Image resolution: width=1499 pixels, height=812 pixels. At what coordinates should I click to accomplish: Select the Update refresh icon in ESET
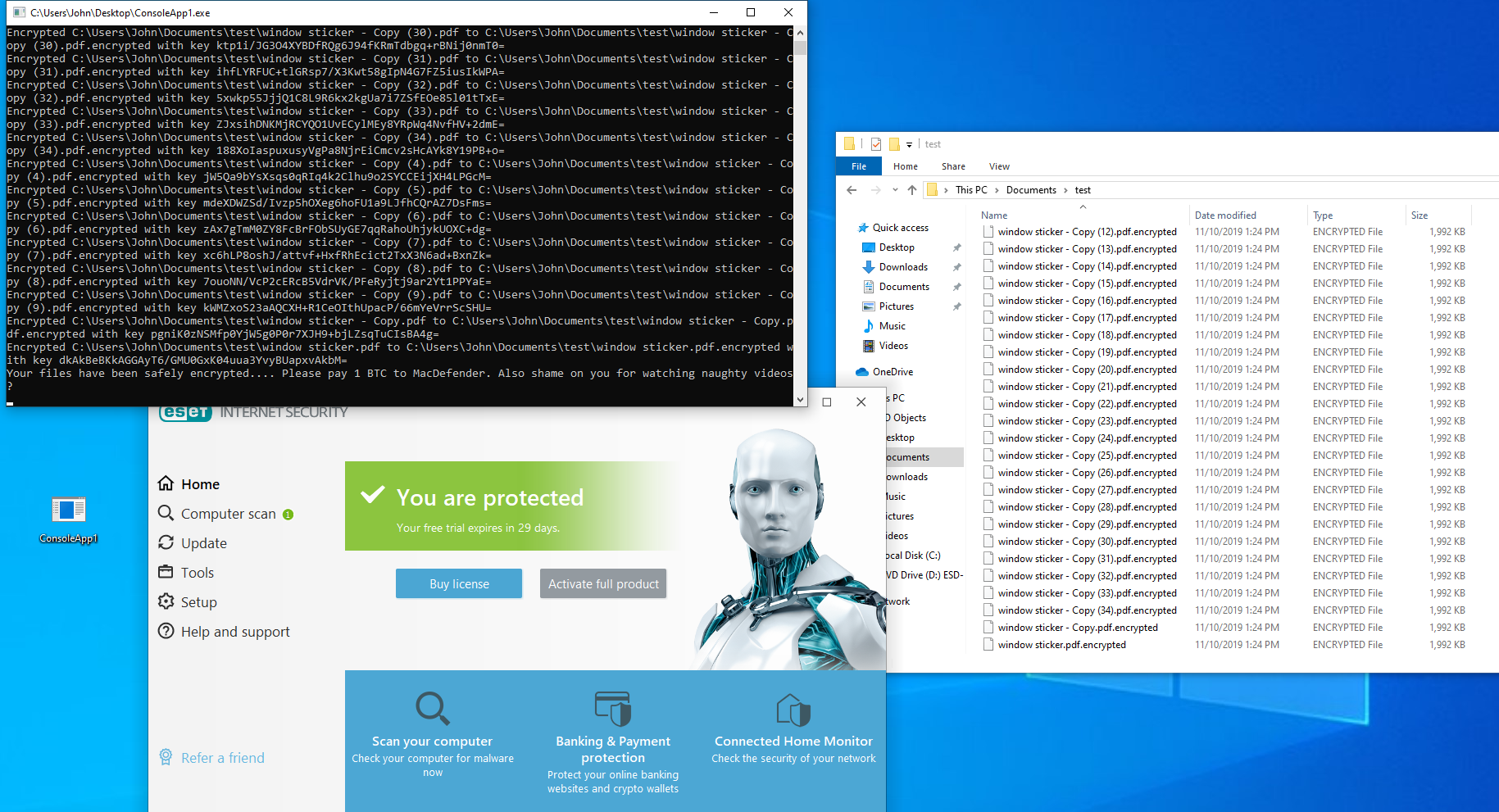click(166, 542)
